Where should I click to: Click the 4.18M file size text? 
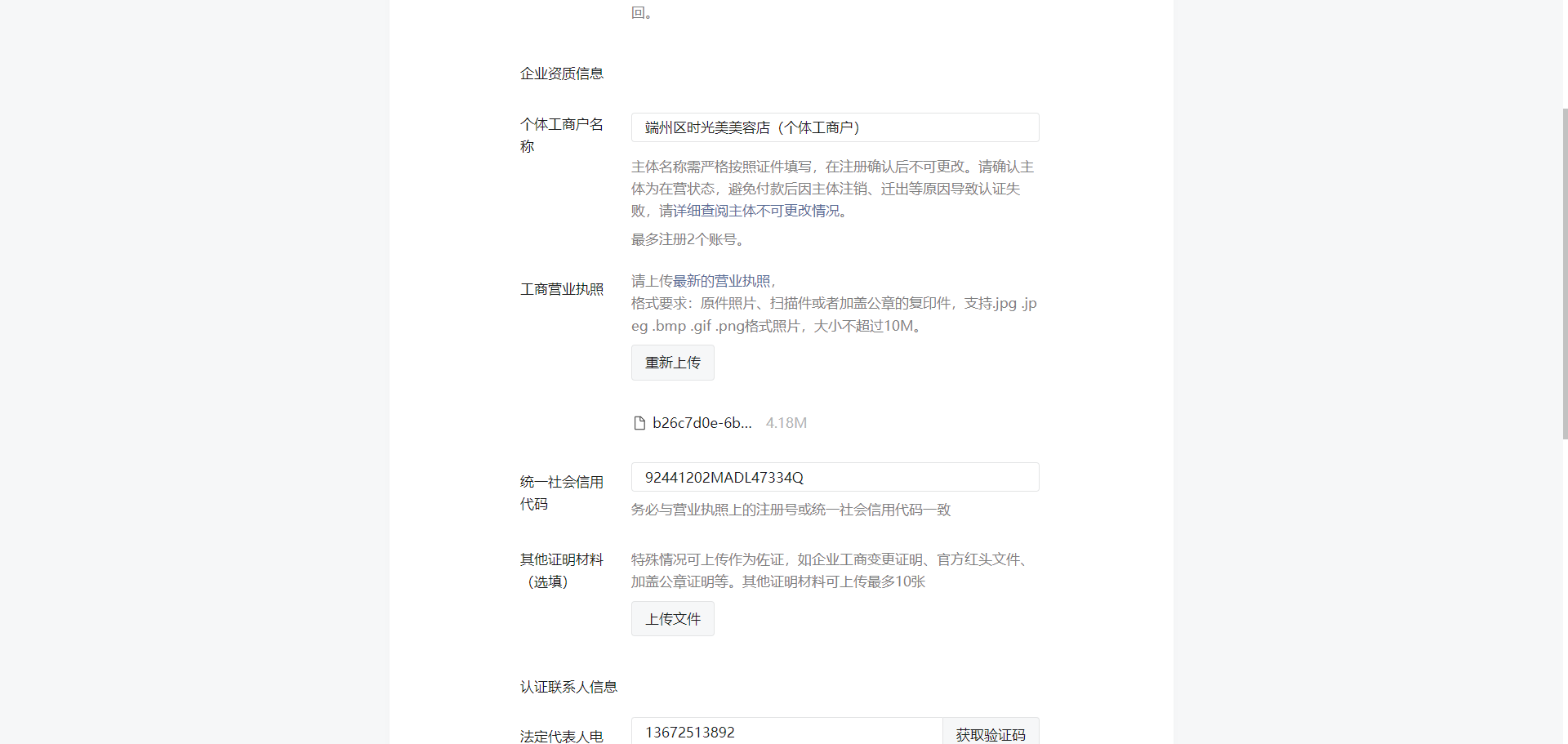click(786, 423)
